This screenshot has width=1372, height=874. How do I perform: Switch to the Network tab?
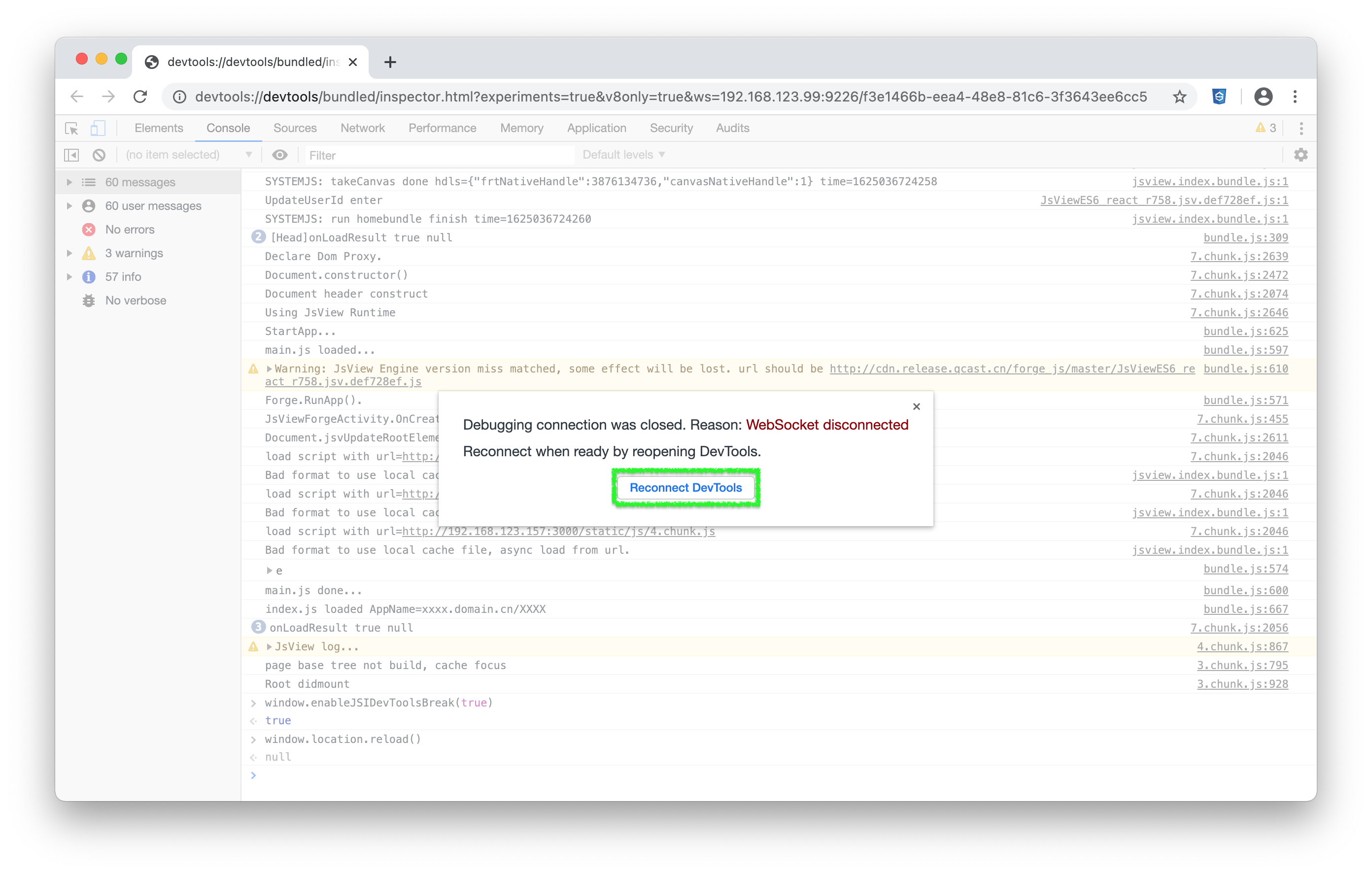pyautogui.click(x=362, y=128)
